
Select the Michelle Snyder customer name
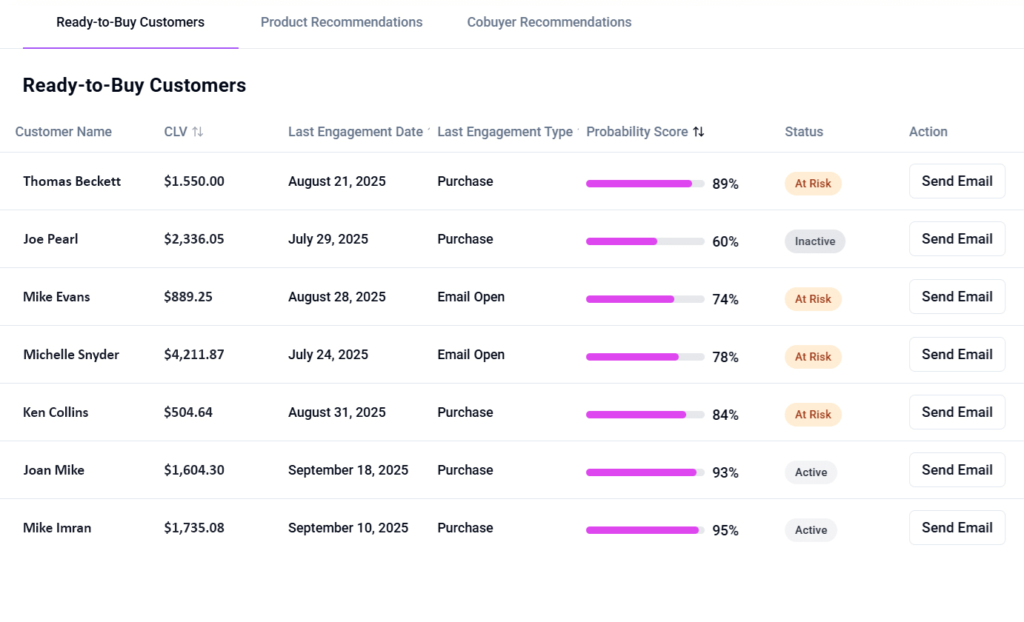coord(71,355)
